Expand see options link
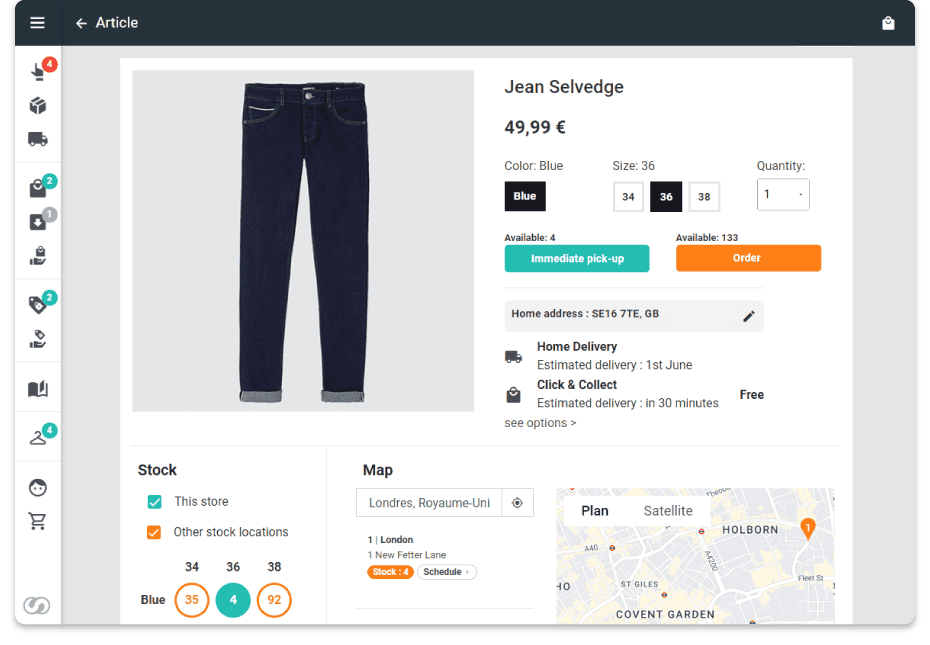This screenshot has height=645, width=930. pyautogui.click(x=540, y=423)
